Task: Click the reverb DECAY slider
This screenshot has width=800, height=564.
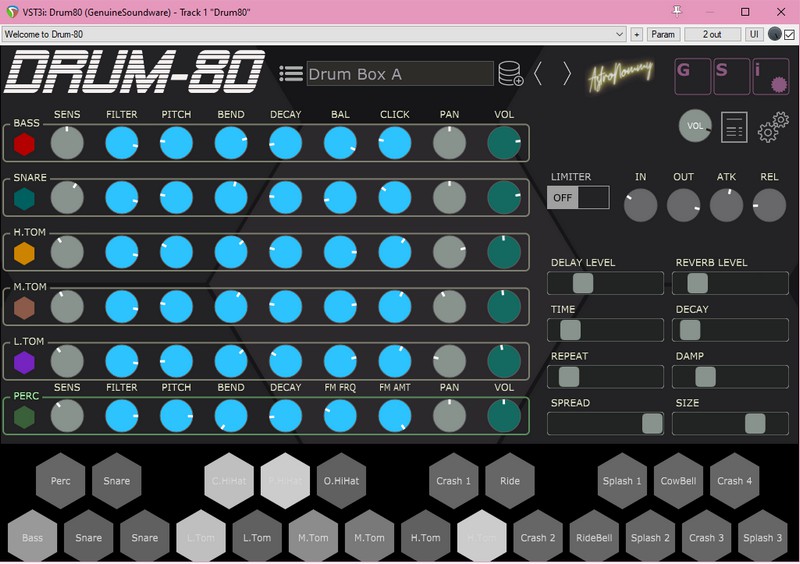Action: [x=730, y=330]
